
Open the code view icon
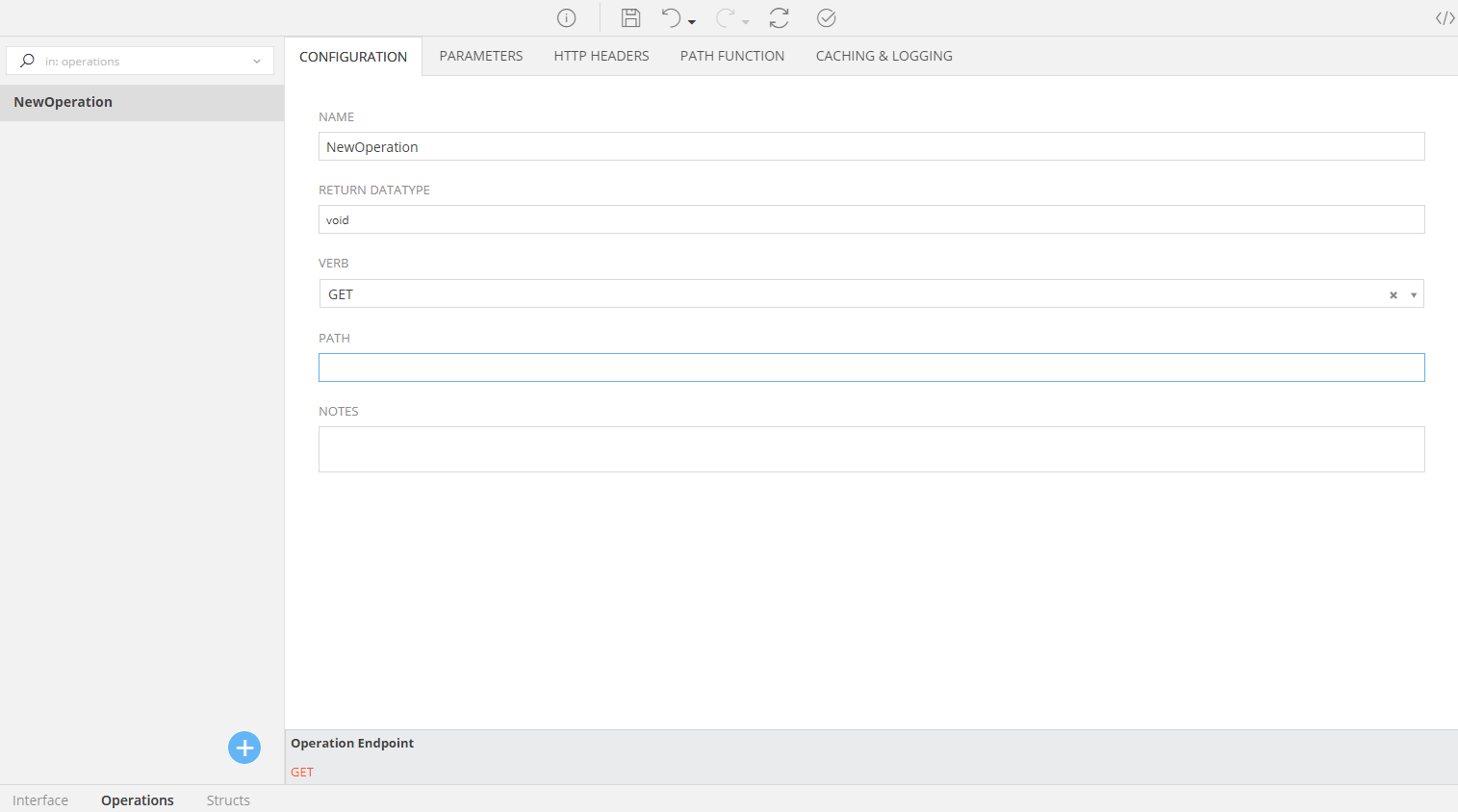(x=1445, y=18)
